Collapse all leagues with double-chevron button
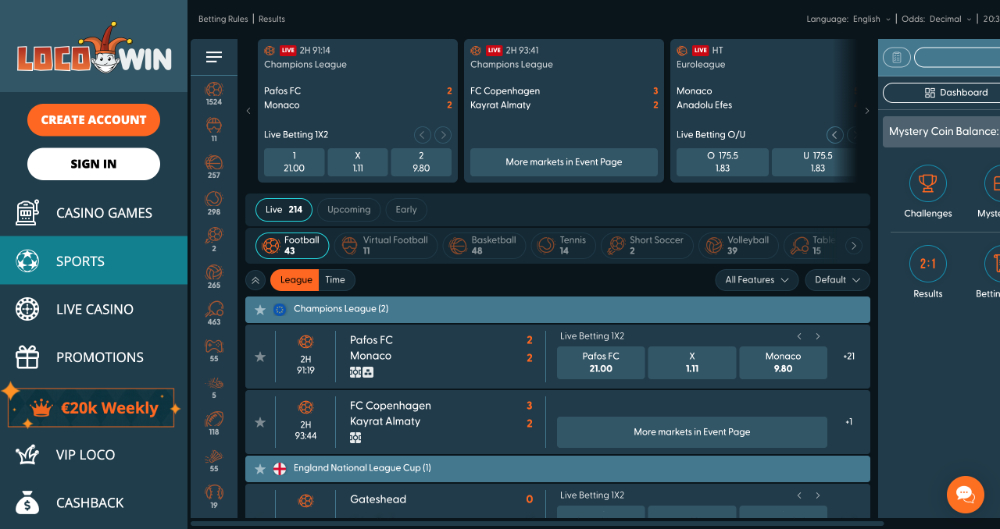The height and width of the screenshot is (529, 1000). pos(256,281)
